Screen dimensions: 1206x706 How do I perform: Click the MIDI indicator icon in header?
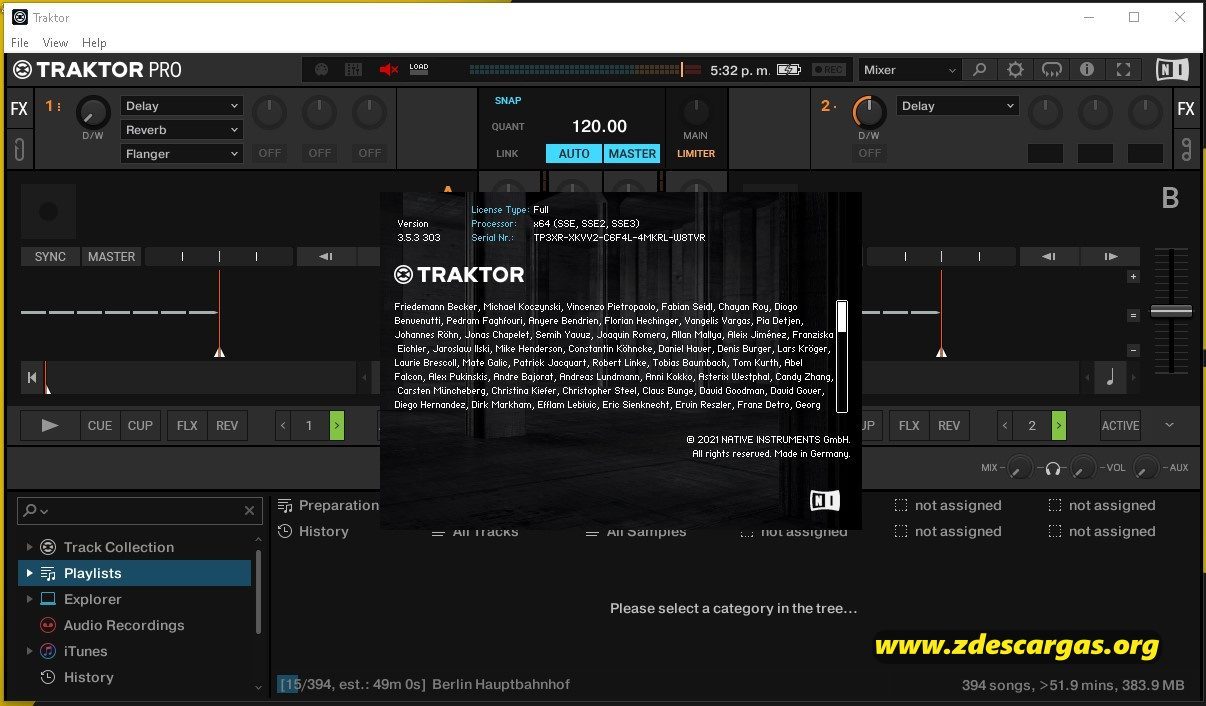click(x=322, y=70)
